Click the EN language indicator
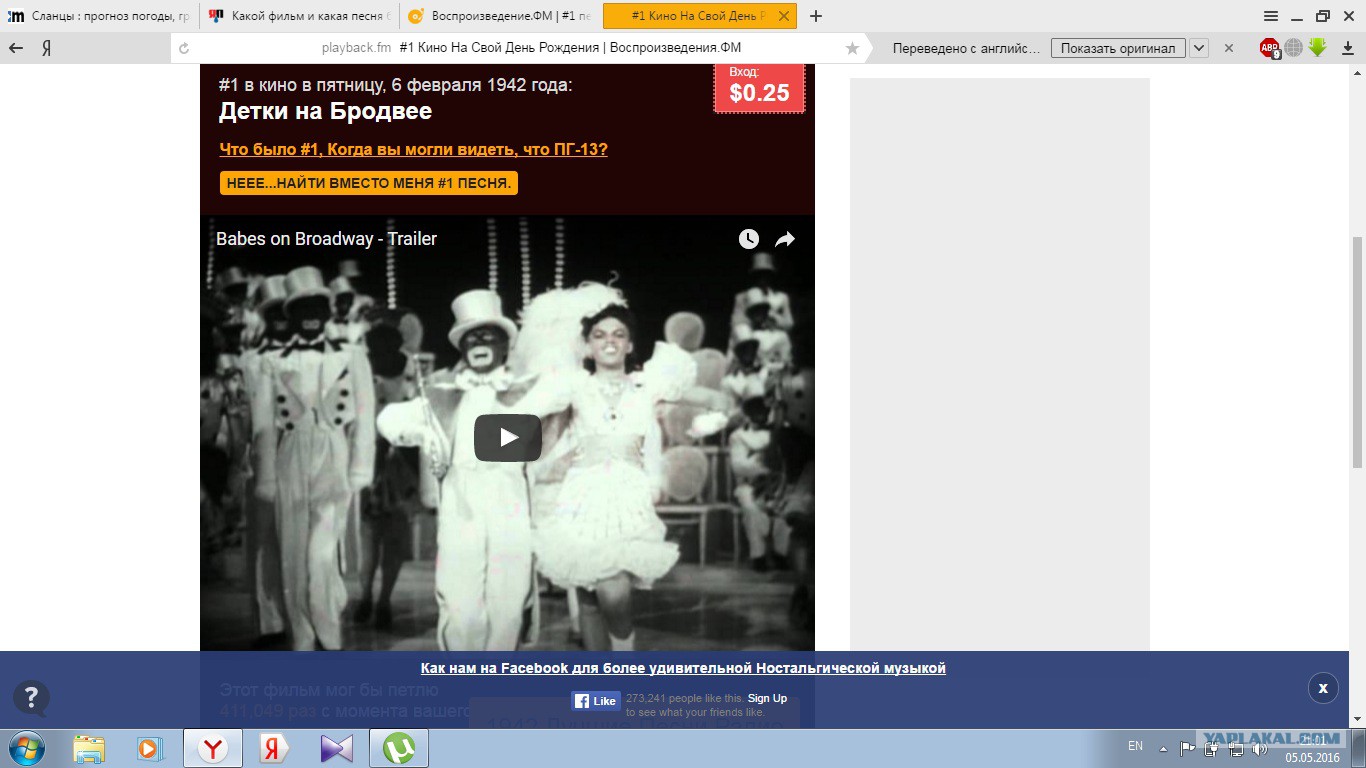 (x=1135, y=746)
